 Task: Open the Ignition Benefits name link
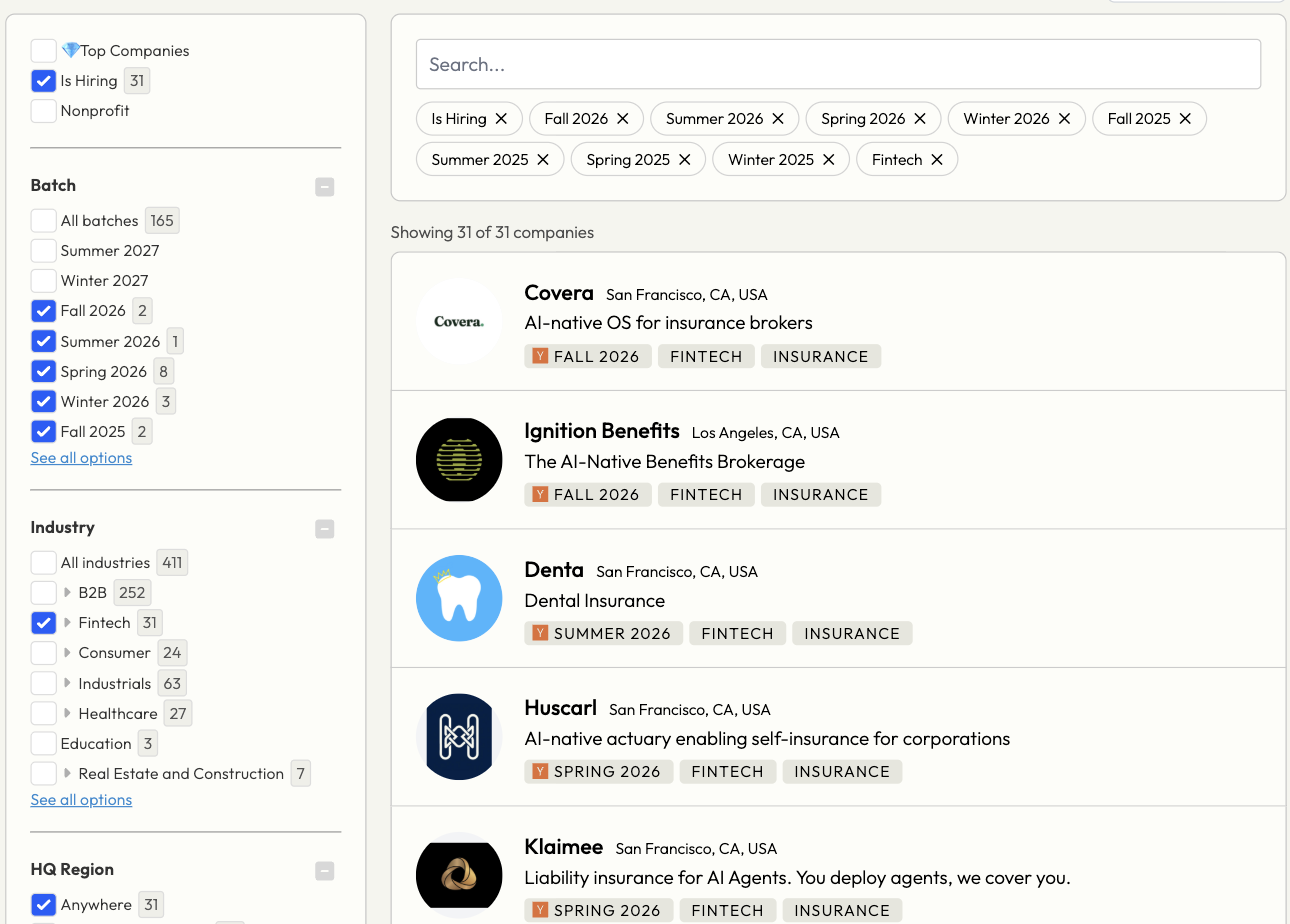coord(602,431)
